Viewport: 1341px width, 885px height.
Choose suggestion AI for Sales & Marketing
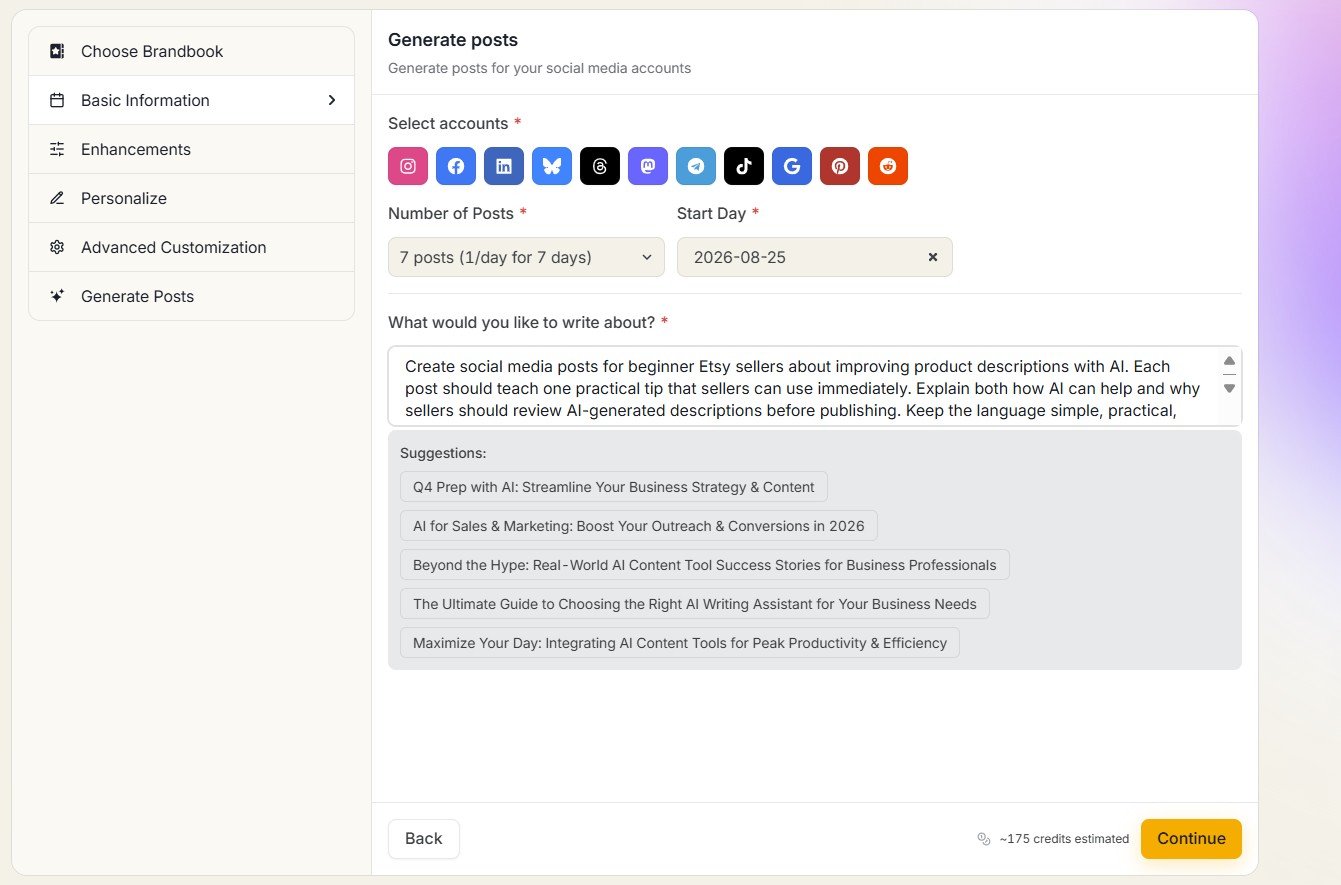click(639, 526)
